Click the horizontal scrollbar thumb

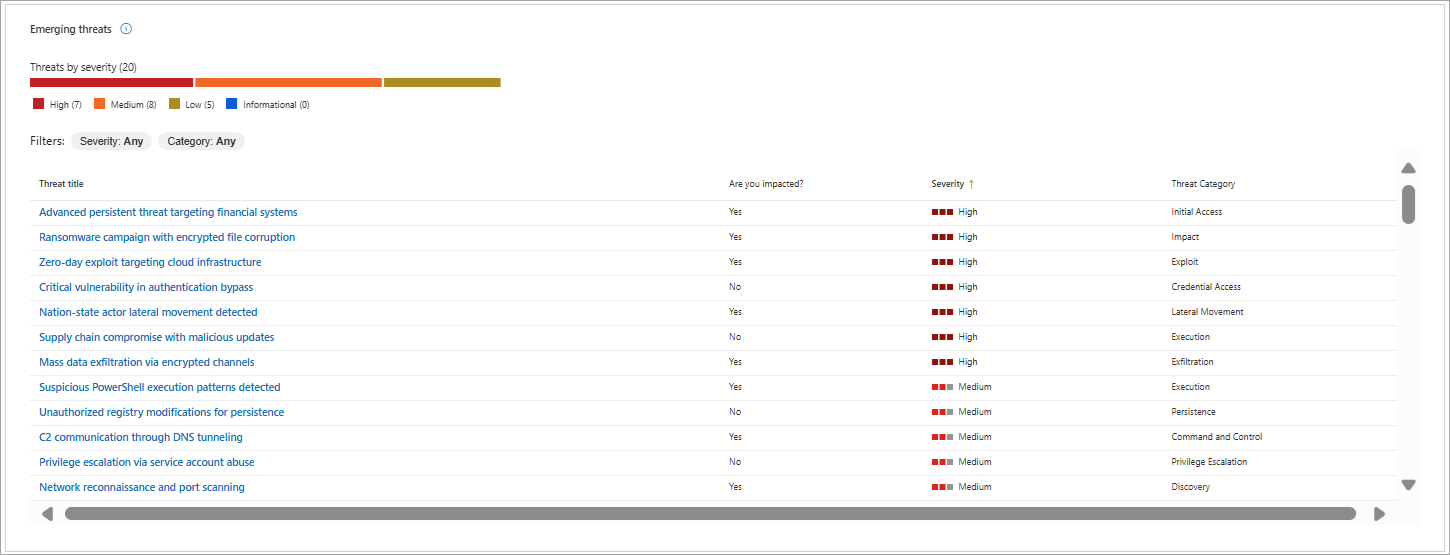[710, 514]
